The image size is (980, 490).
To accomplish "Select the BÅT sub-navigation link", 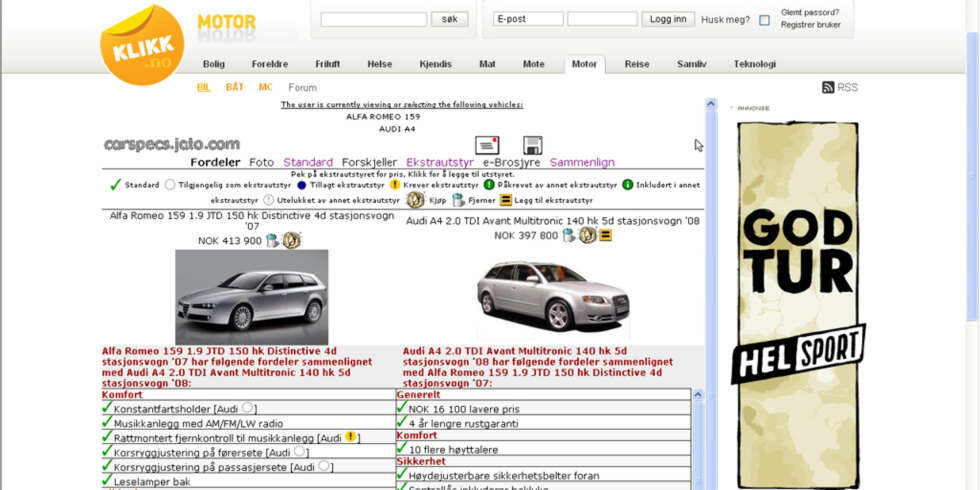I will point(234,88).
